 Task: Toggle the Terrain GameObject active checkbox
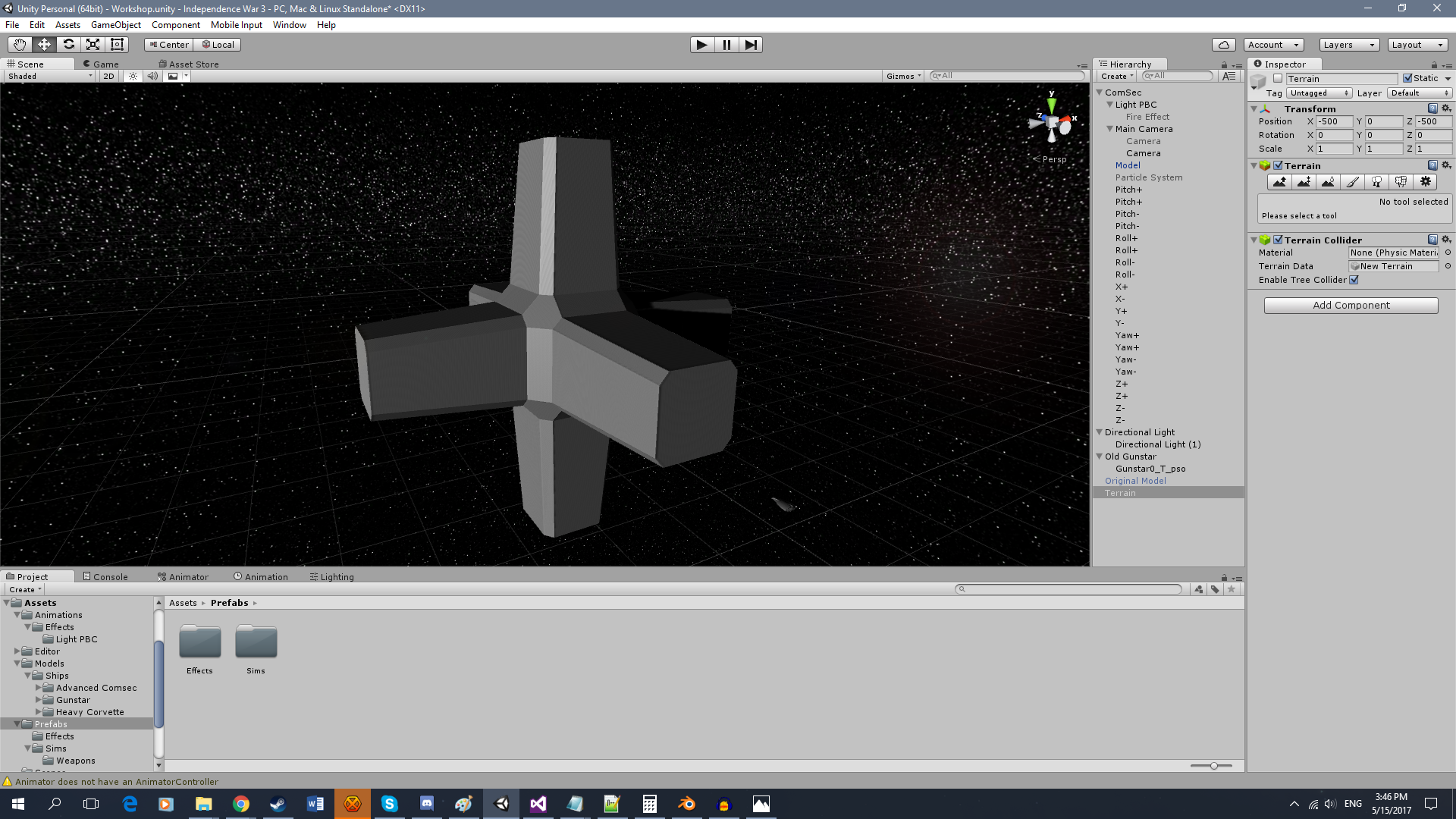click(1278, 78)
